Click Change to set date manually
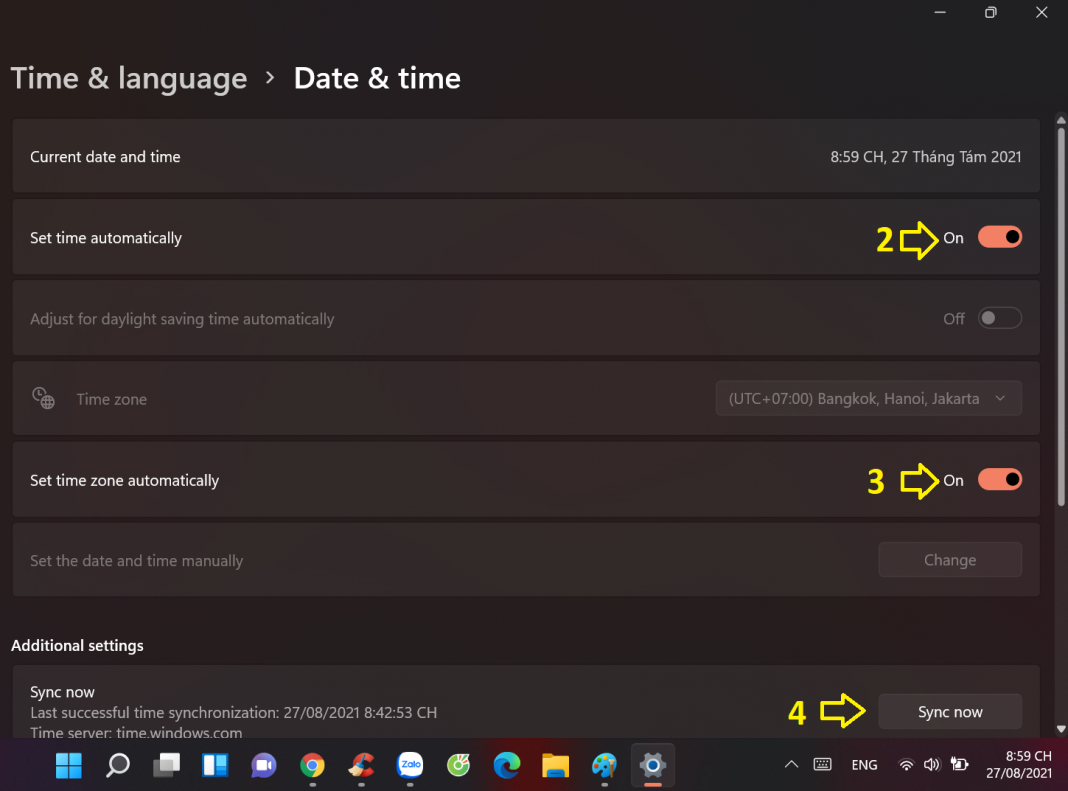The image size is (1068, 791). tap(949, 560)
